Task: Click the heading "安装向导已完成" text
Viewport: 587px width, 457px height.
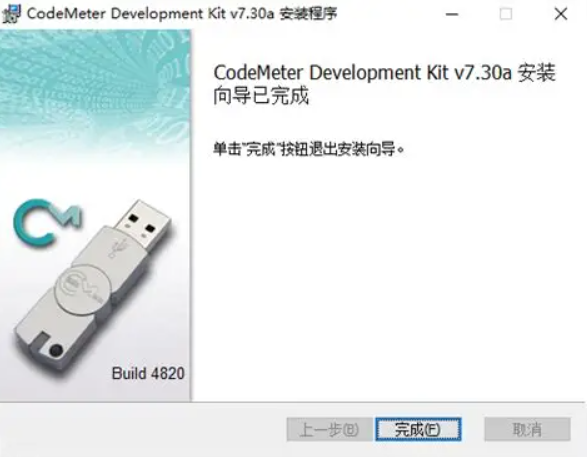Action: [x=384, y=84]
